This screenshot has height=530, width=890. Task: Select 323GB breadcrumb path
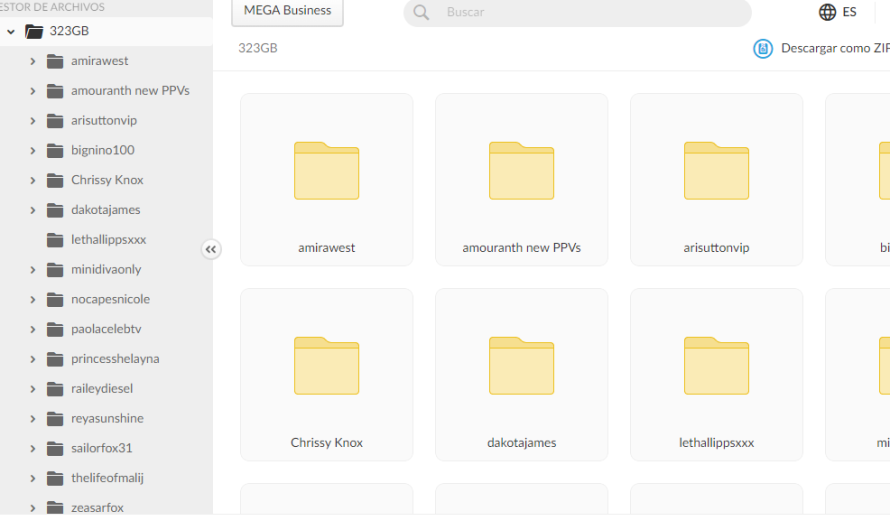pos(258,48)
